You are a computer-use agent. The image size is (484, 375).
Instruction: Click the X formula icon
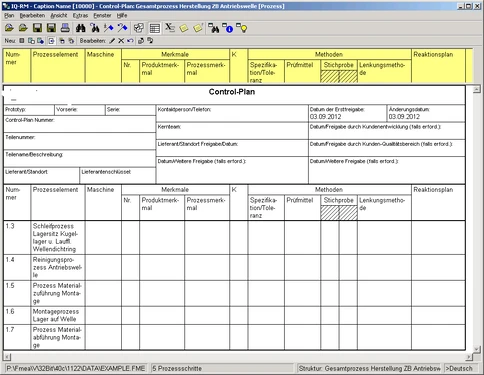[x=170, y=28]
